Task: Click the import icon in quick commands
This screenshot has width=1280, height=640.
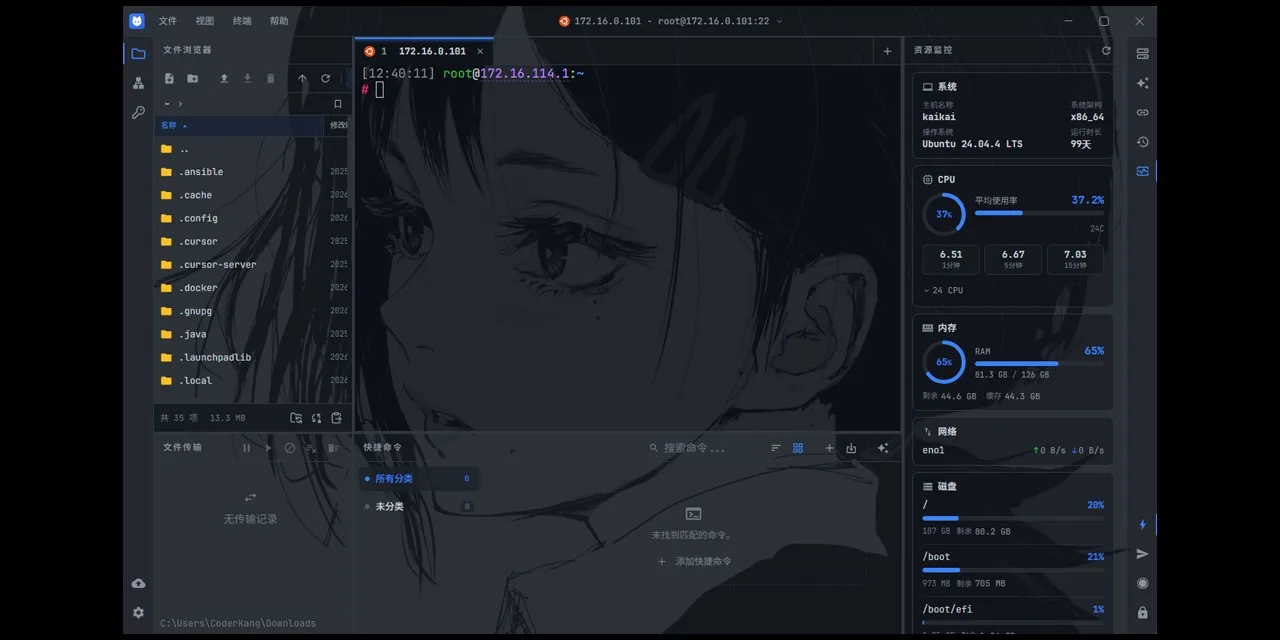Action: pyautogui.click(x=851, y=448)
